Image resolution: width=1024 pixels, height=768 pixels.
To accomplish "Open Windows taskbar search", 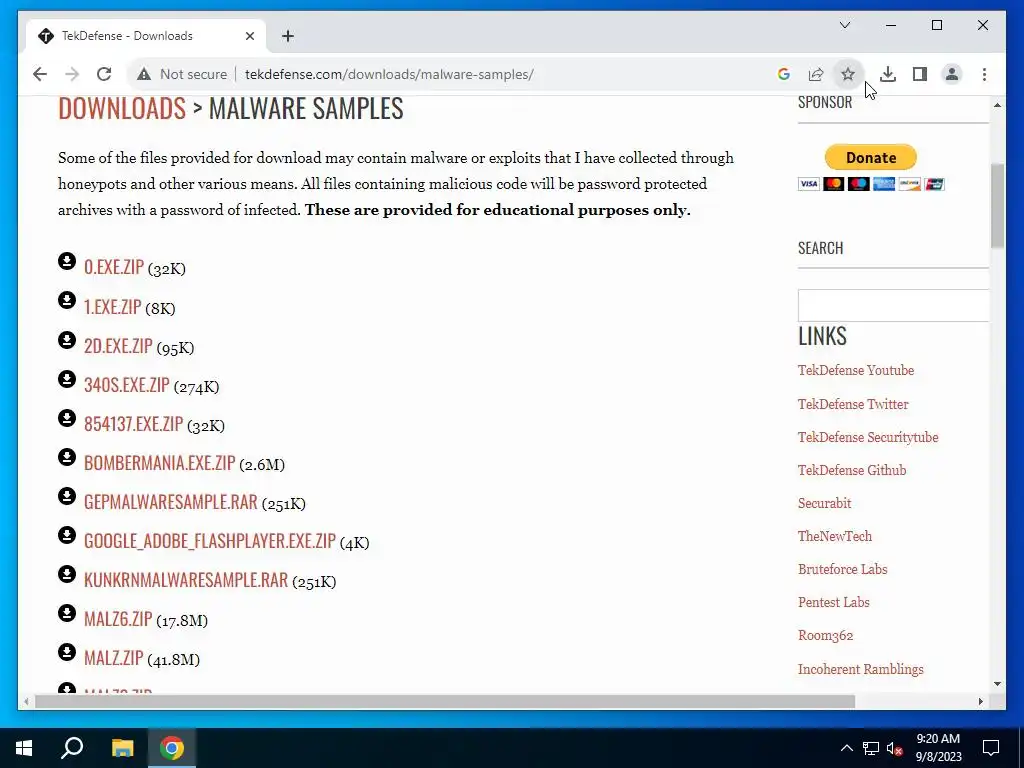I will tap(72, 748).
